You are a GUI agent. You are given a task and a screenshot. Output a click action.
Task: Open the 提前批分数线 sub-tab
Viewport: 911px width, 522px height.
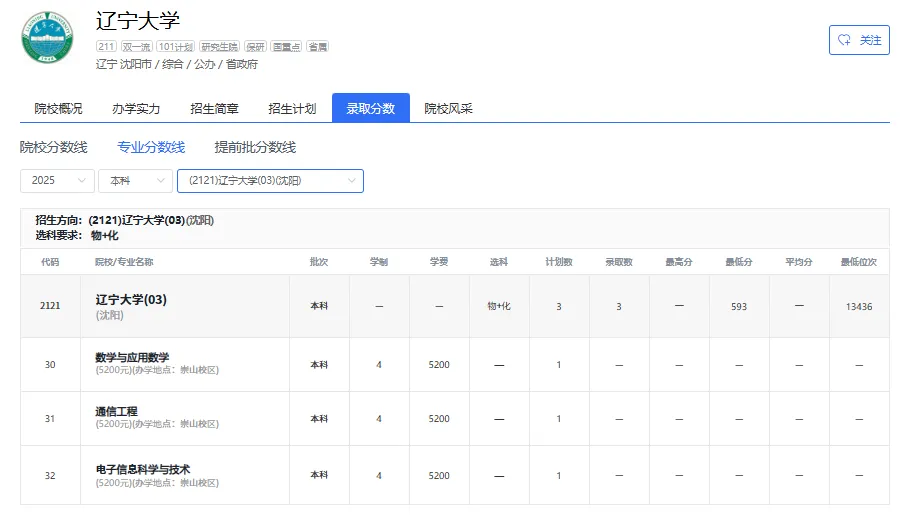coord(255,147)
